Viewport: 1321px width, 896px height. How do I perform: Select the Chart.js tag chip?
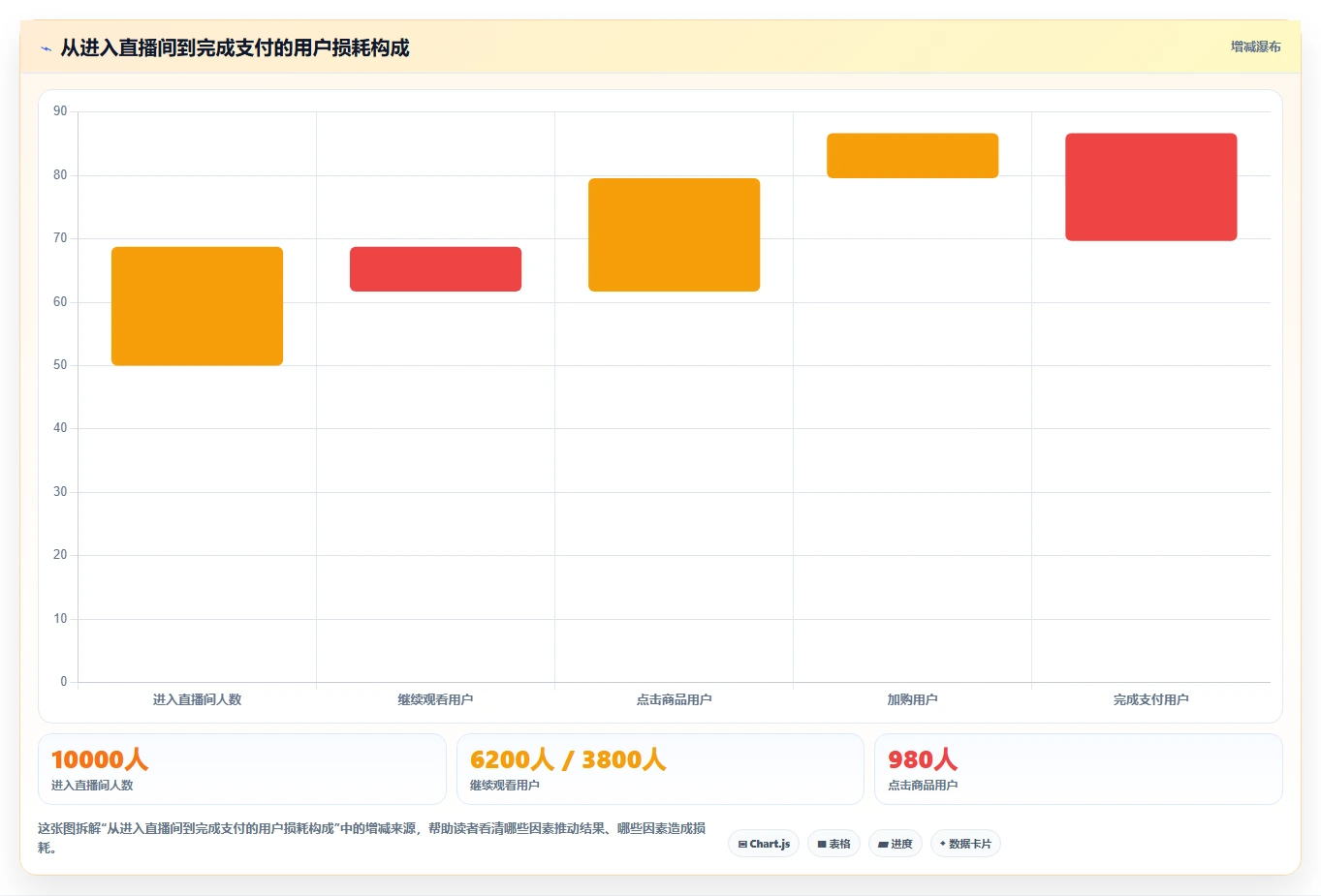tap(764, 844)
